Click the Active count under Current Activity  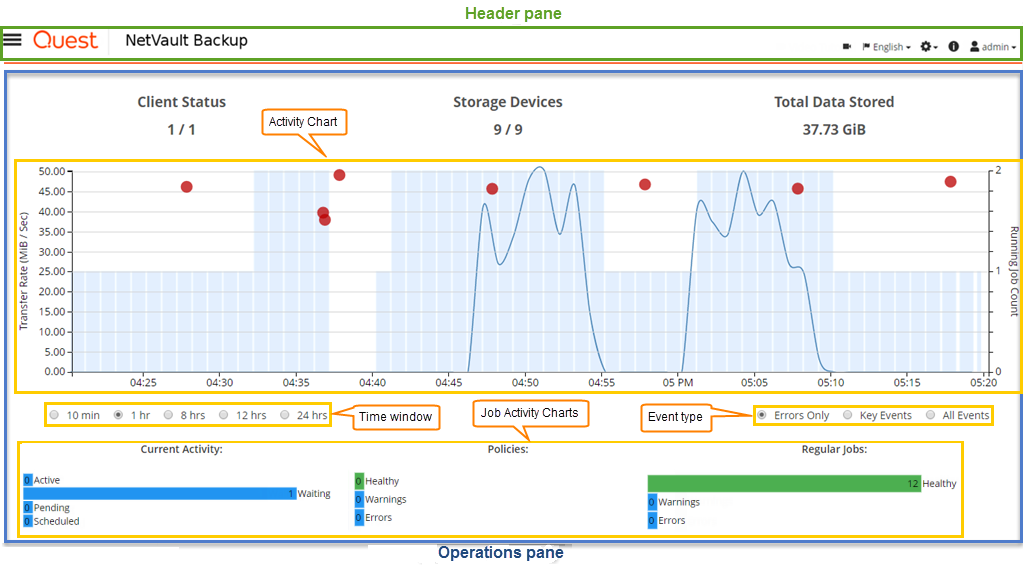[27, 480]
